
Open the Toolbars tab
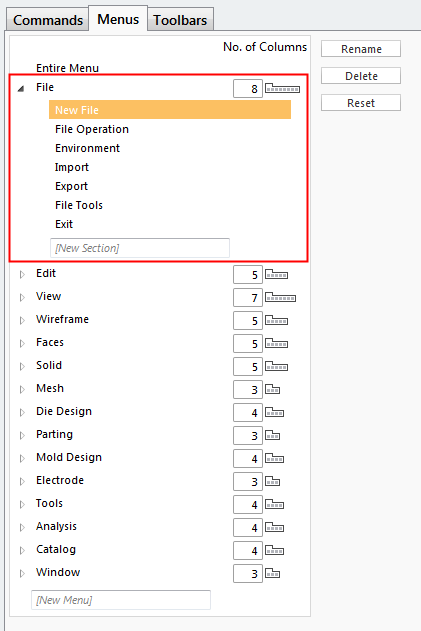pos(180,20)
